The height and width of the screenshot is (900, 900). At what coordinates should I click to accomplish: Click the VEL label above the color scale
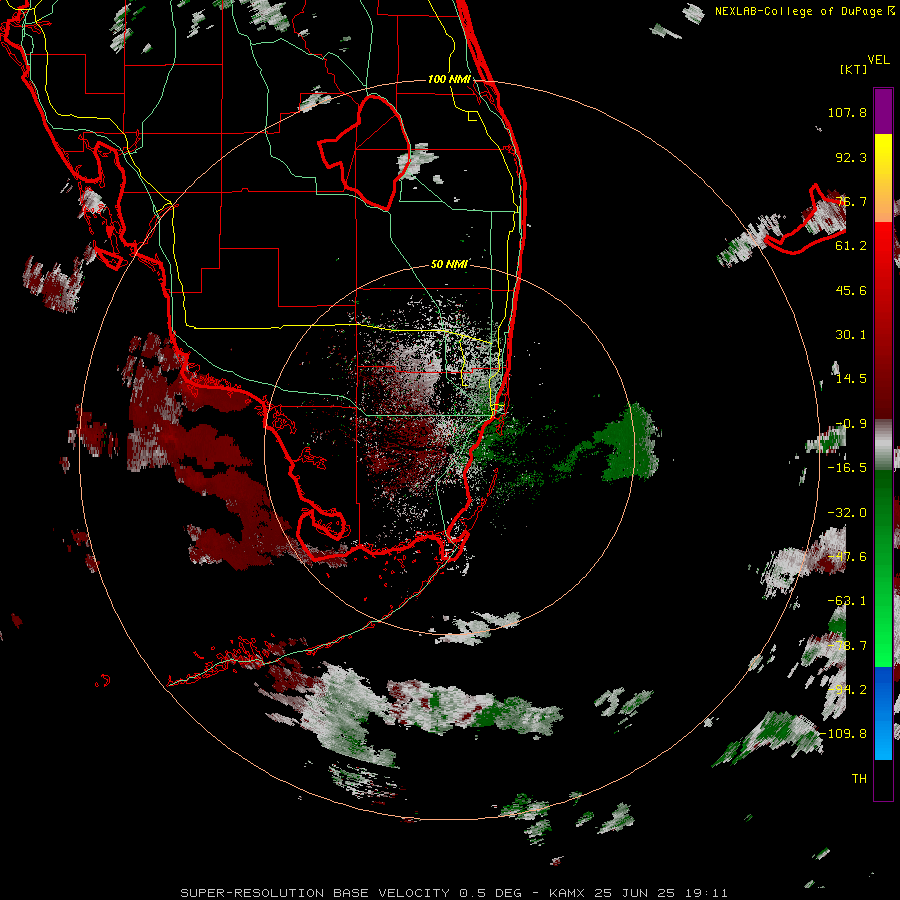pyautogui.click(x=878, y=60)
